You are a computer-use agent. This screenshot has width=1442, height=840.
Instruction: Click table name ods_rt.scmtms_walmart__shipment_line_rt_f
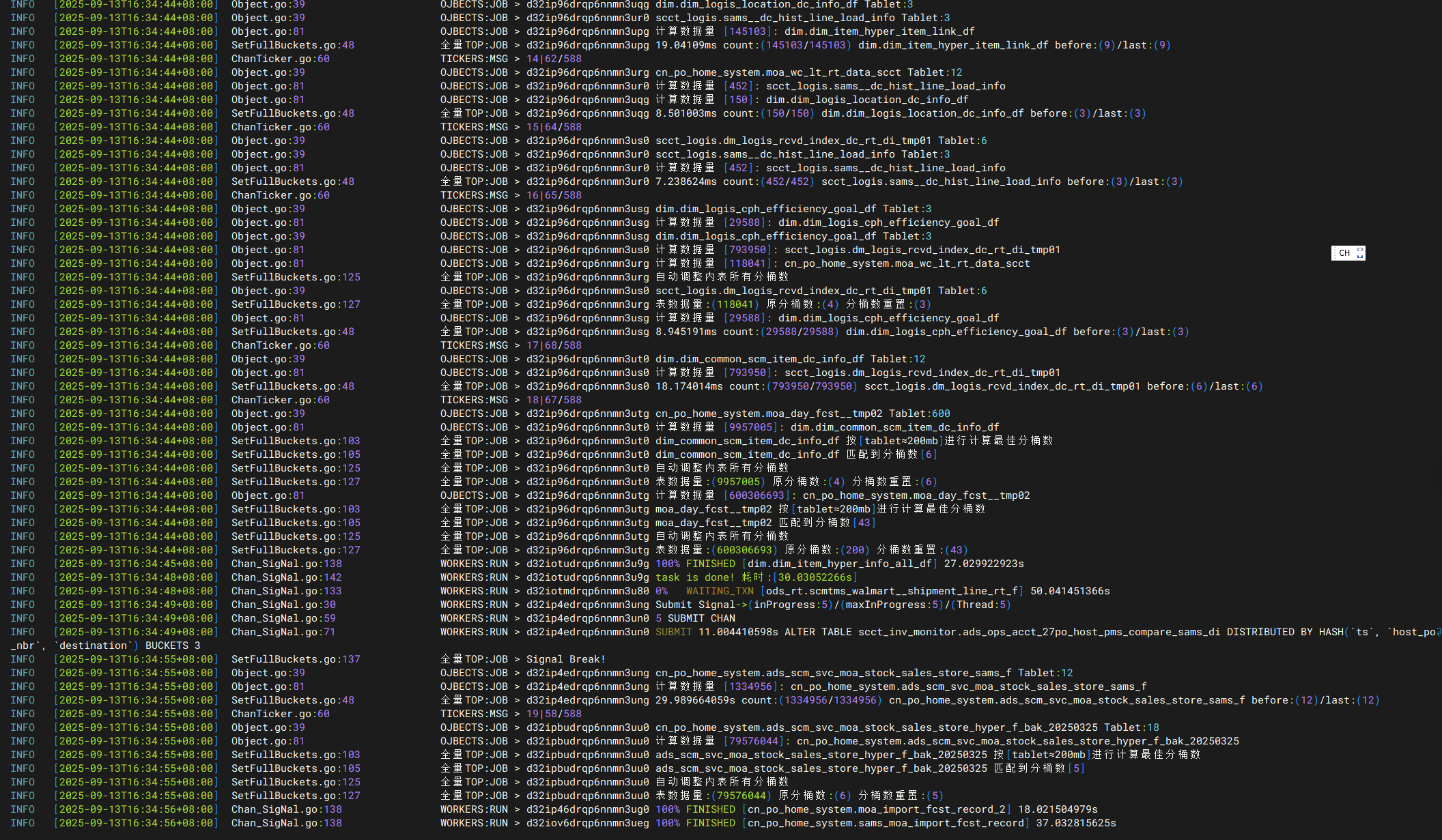(892, 591)
